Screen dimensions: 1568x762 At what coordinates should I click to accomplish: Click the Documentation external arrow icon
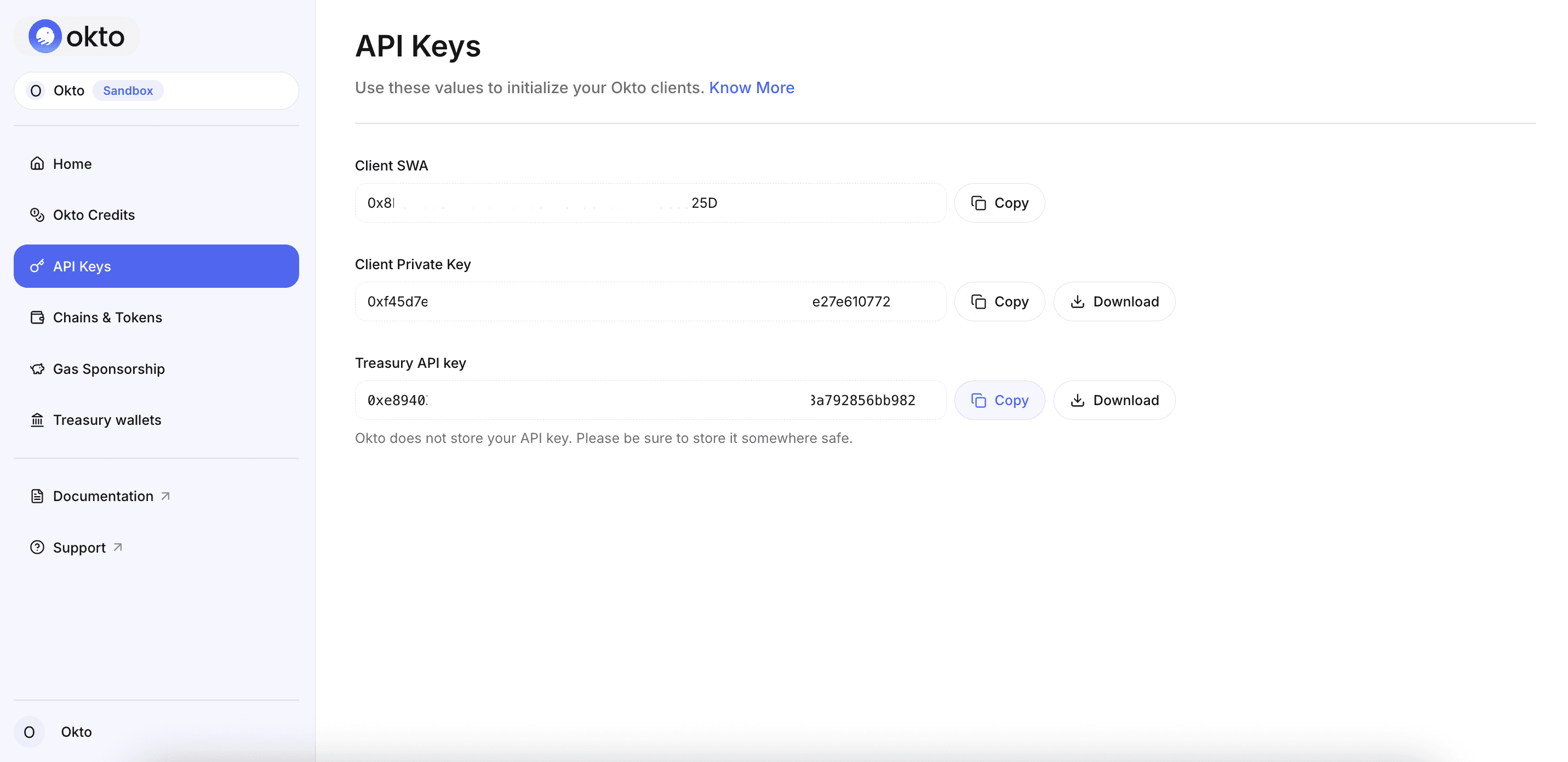tap(165, 497)
